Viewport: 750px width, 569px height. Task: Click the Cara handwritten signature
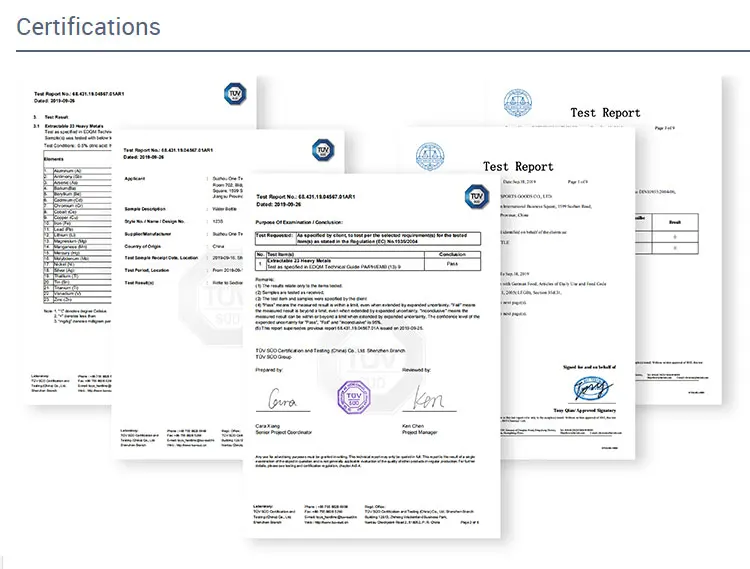click(283, 398)
